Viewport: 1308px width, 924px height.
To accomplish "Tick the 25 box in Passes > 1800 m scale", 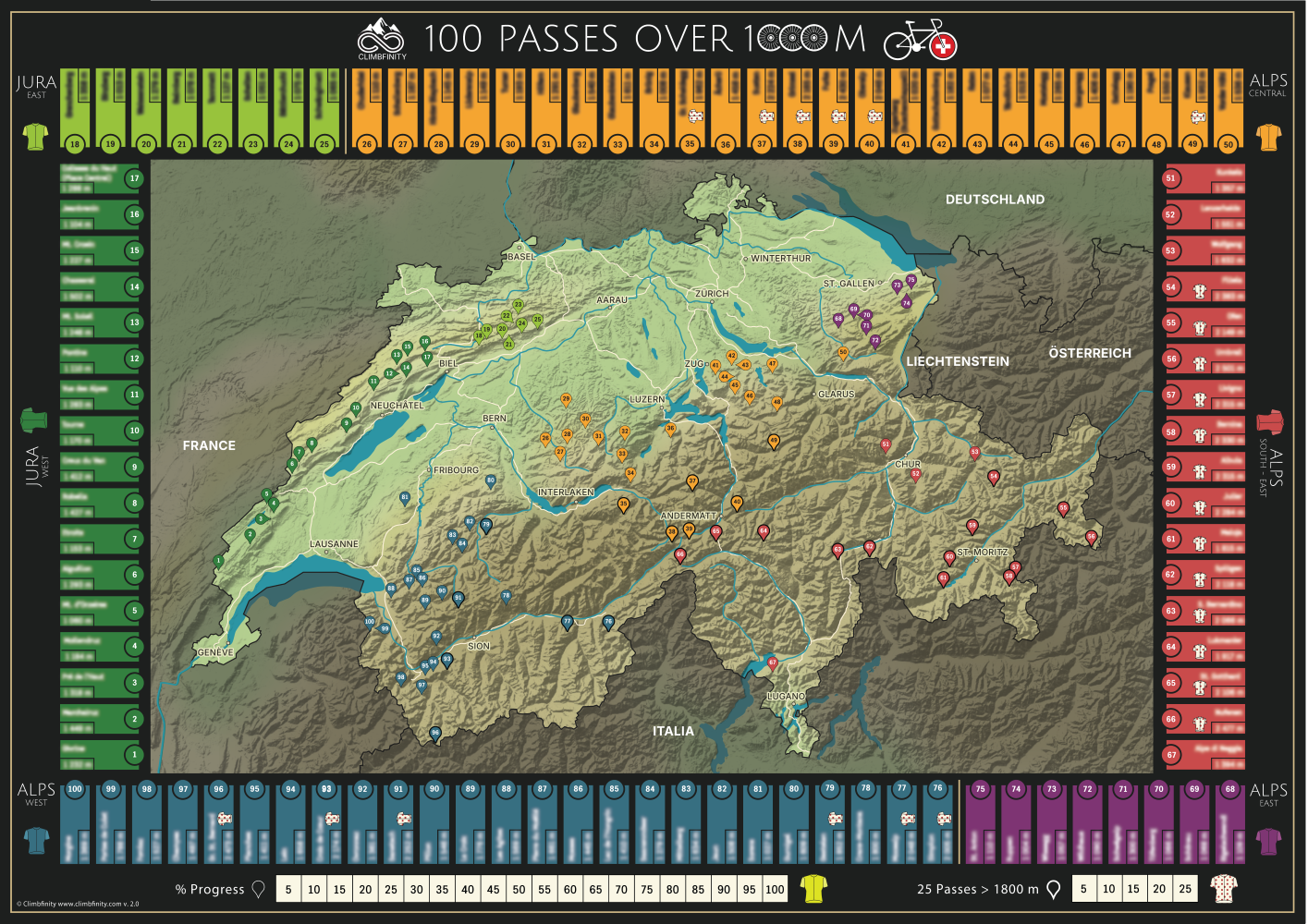I will pyautogui.click(x=1185, y=889).
